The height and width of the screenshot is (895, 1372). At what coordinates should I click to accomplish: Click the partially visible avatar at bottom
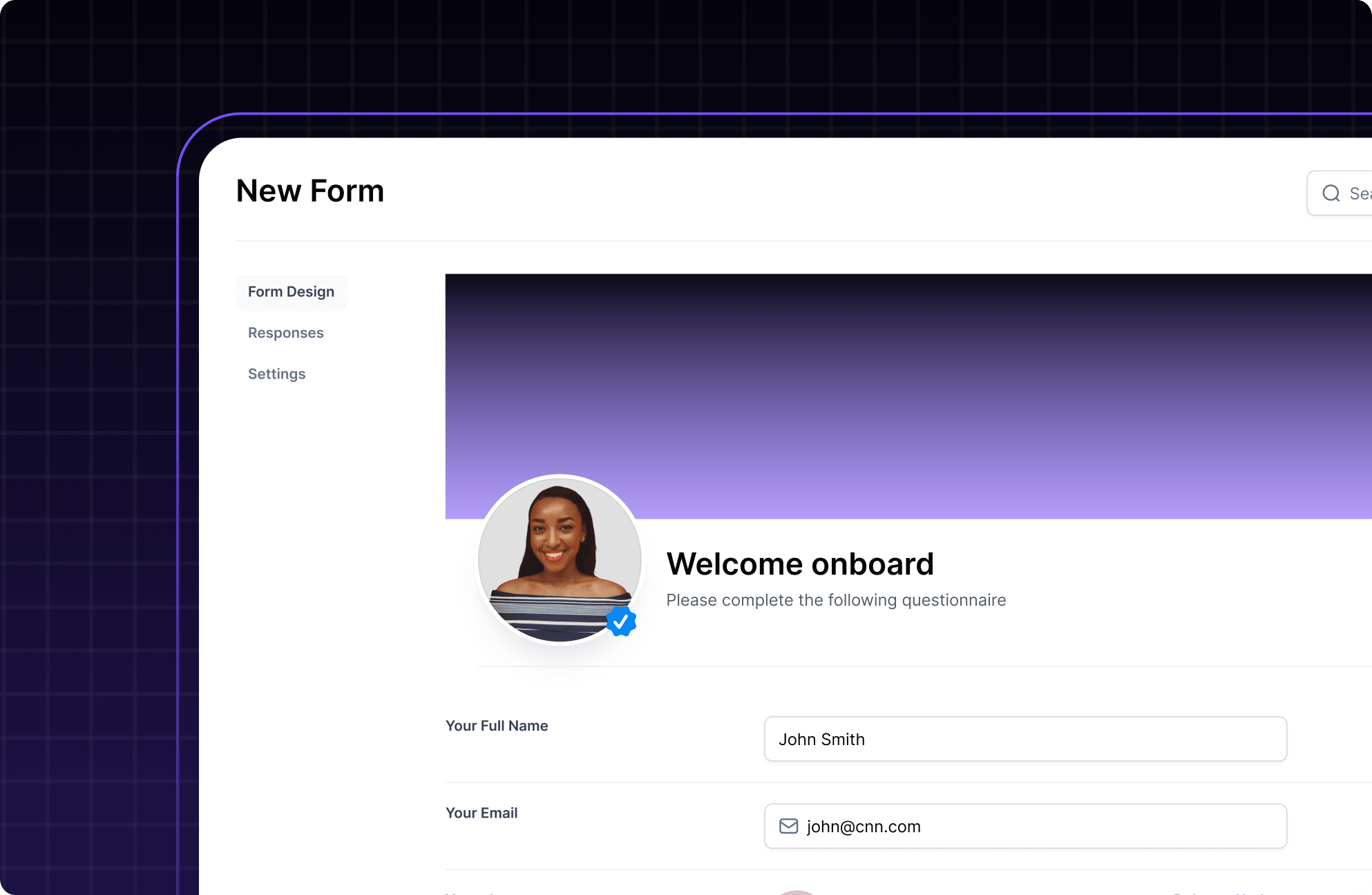point(797,892)
